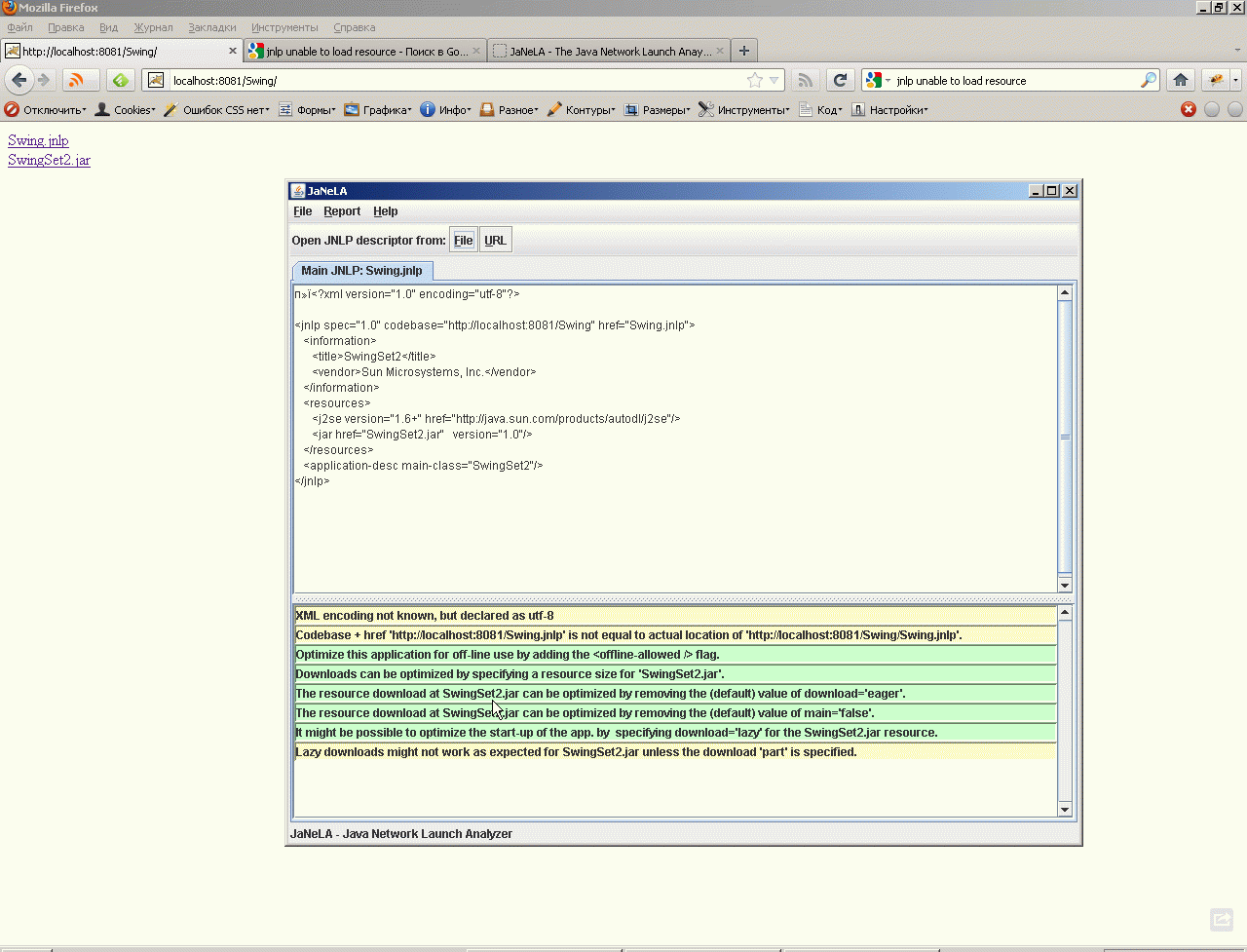Image resolution: width=1247 pixels, height=952 pixels.
Task: Close the Google search tab
Action: pyautogui.click(x=476, y=51)
